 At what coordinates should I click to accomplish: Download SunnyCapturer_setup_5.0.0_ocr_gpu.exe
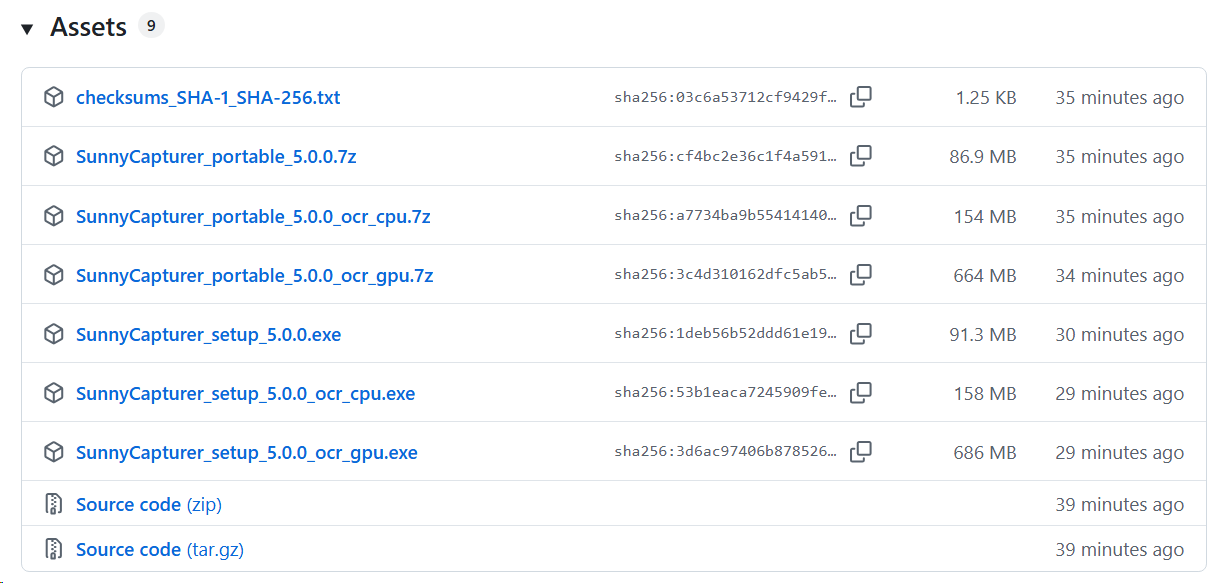pyautogui.click(x=246, y=453)
